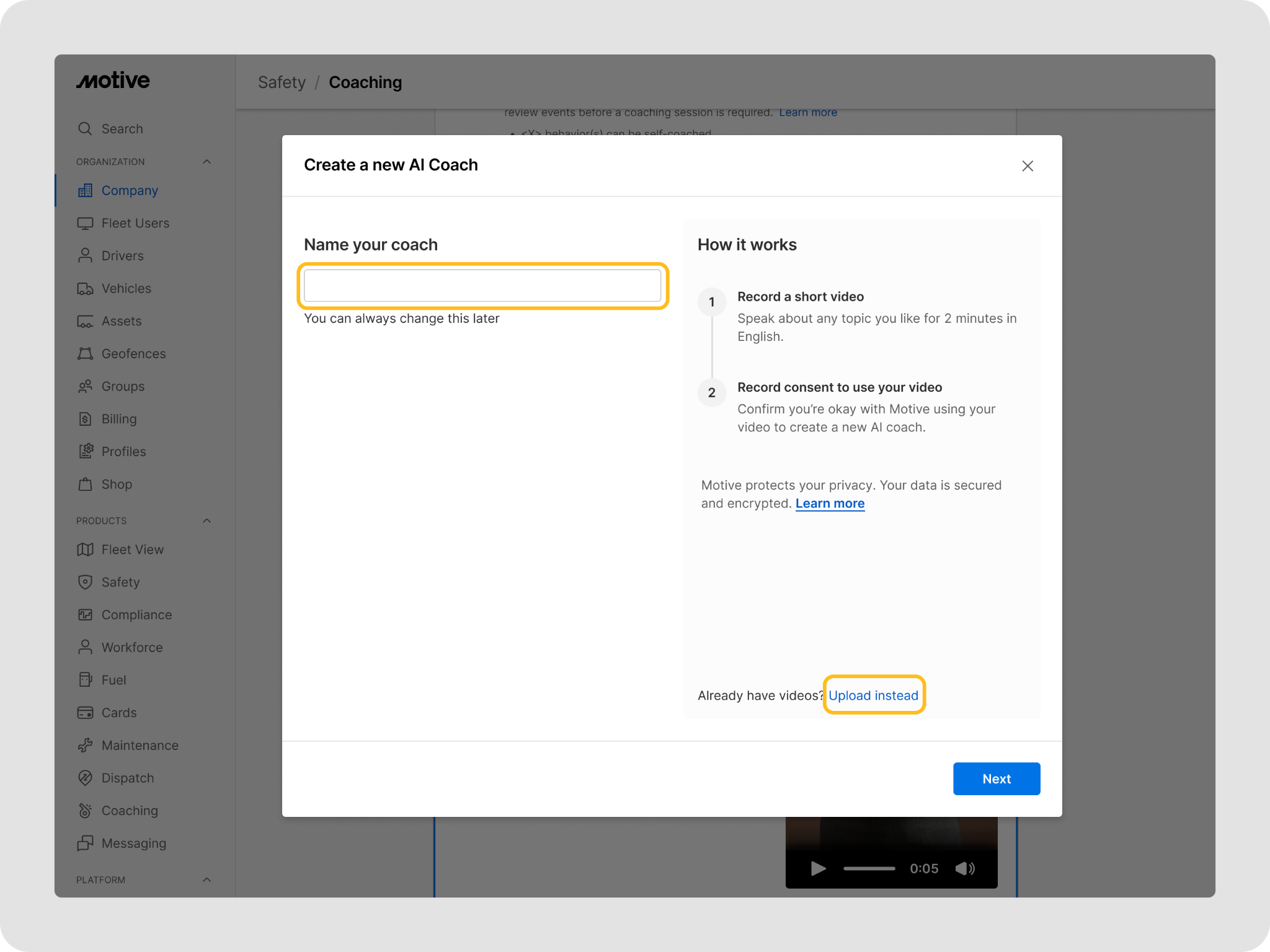1270x952 pixels.
Task: Play the video preview
Action: coord(818,868)
